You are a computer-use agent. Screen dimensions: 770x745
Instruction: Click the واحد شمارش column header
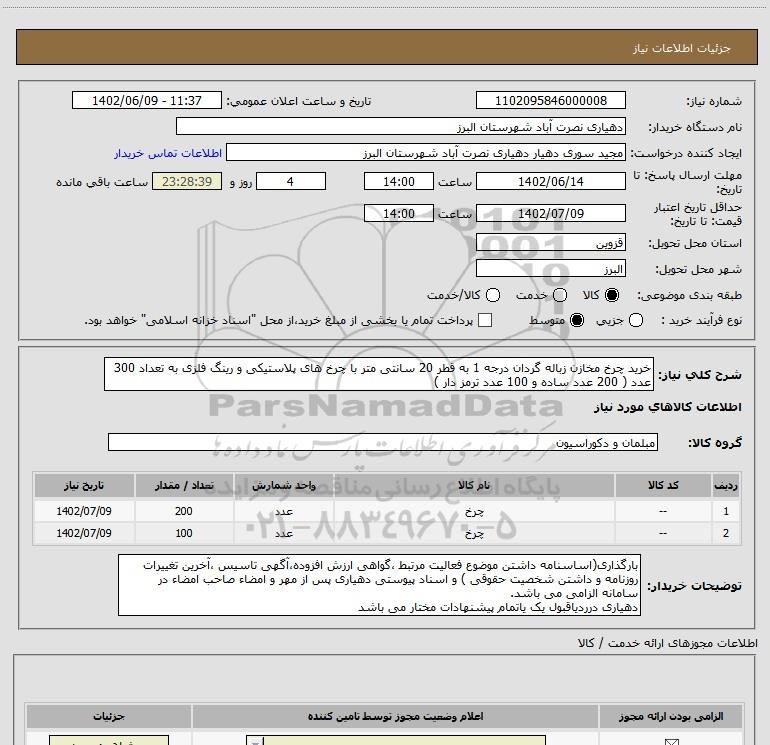[284, 485]
